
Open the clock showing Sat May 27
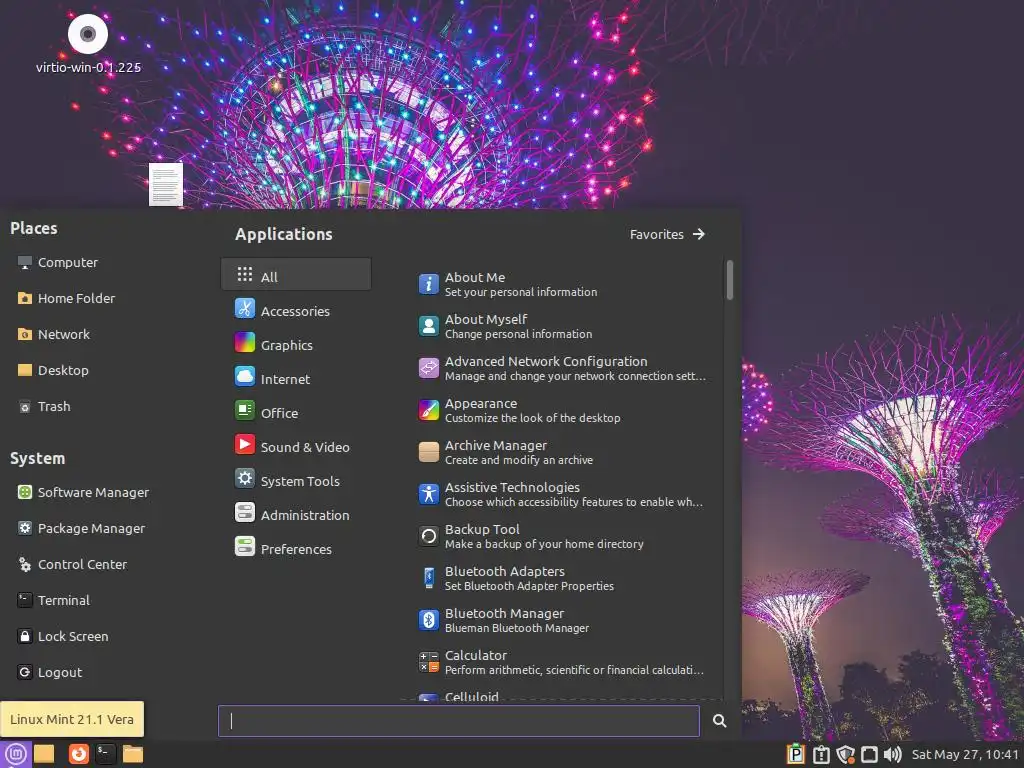965,755
